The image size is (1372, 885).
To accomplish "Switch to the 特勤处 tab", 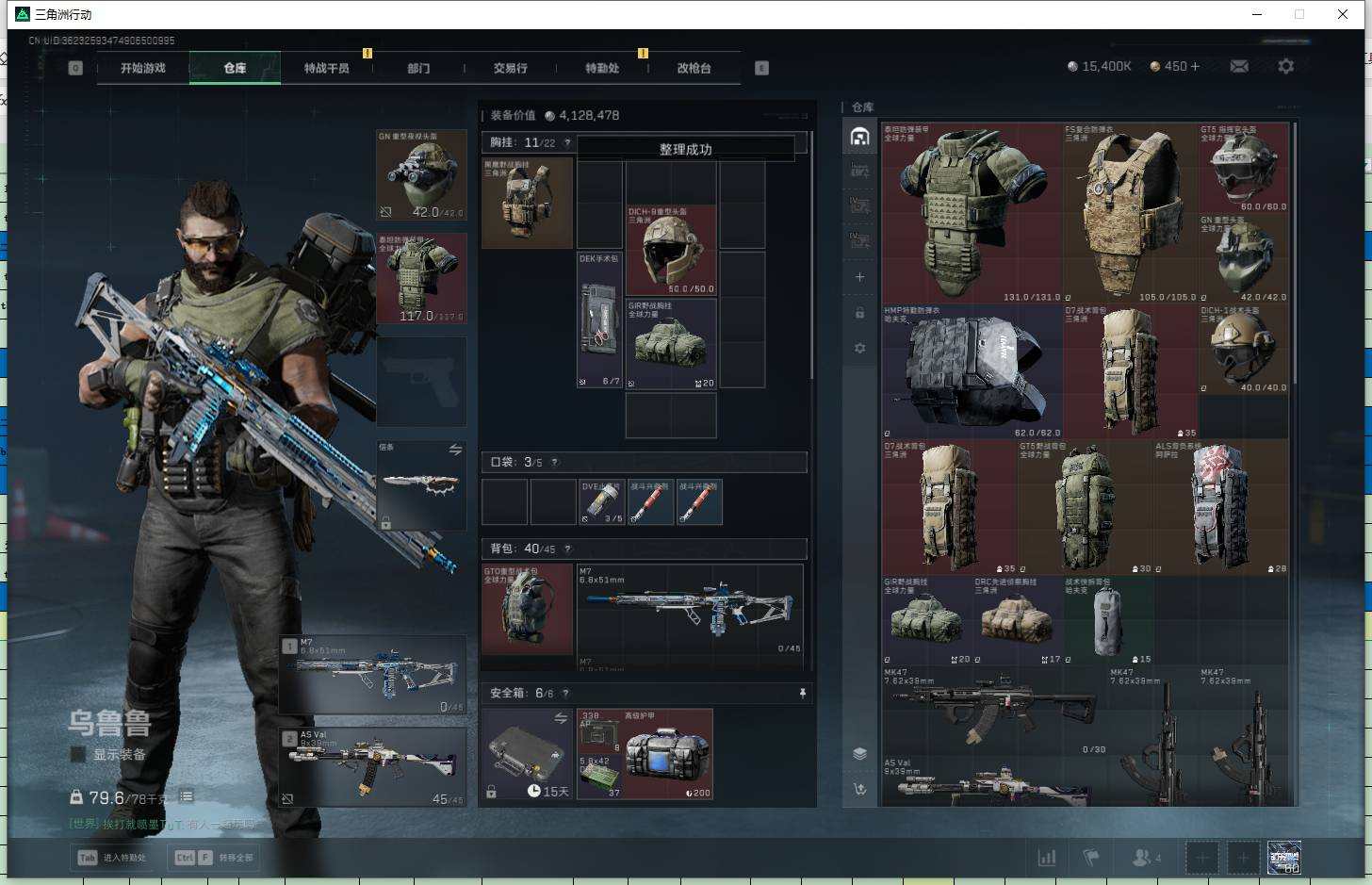I will 602,68.
